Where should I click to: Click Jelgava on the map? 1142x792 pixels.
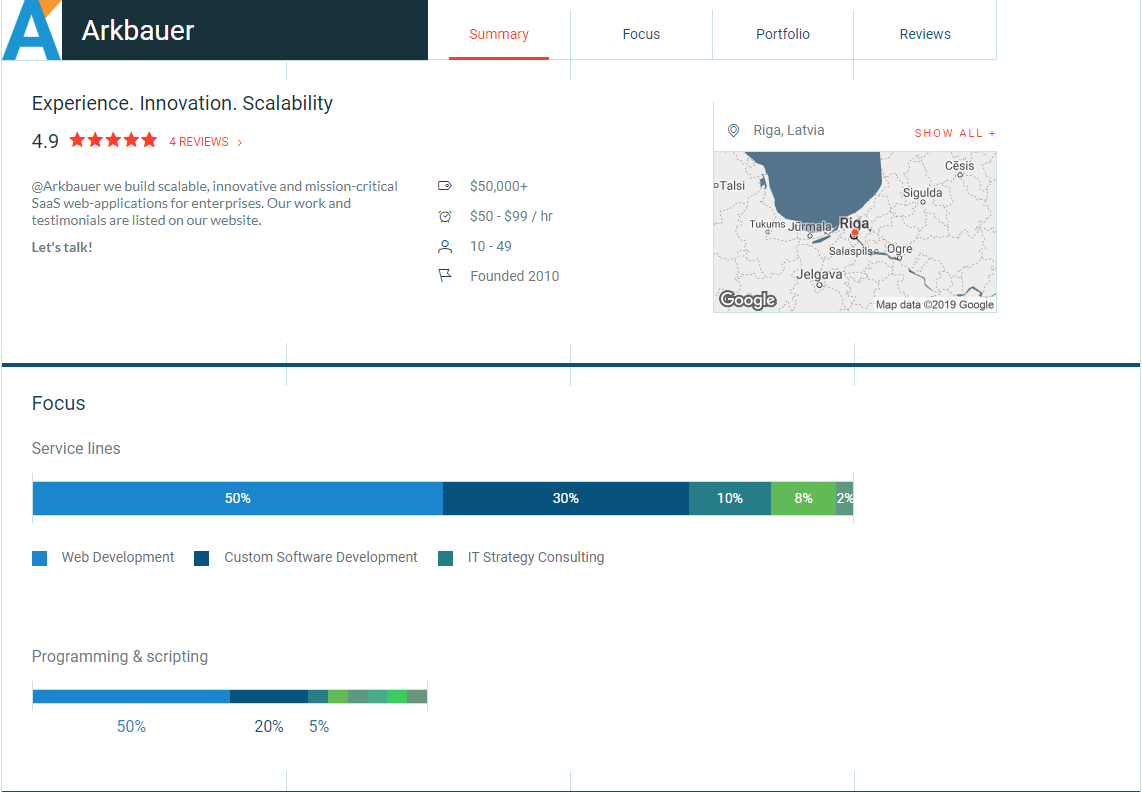pos(819,275)
